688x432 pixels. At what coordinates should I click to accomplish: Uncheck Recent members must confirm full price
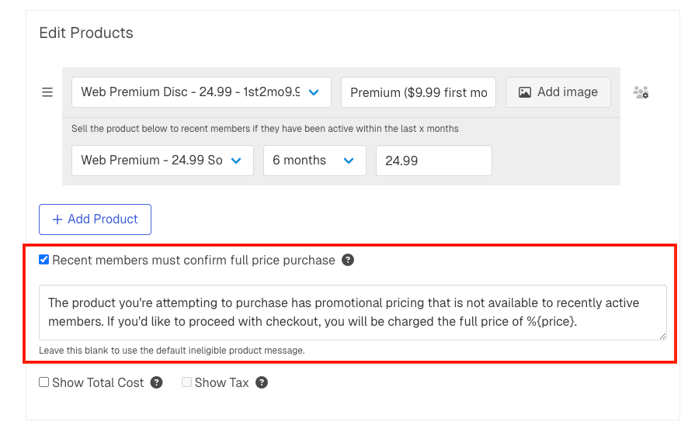(44, 260)
